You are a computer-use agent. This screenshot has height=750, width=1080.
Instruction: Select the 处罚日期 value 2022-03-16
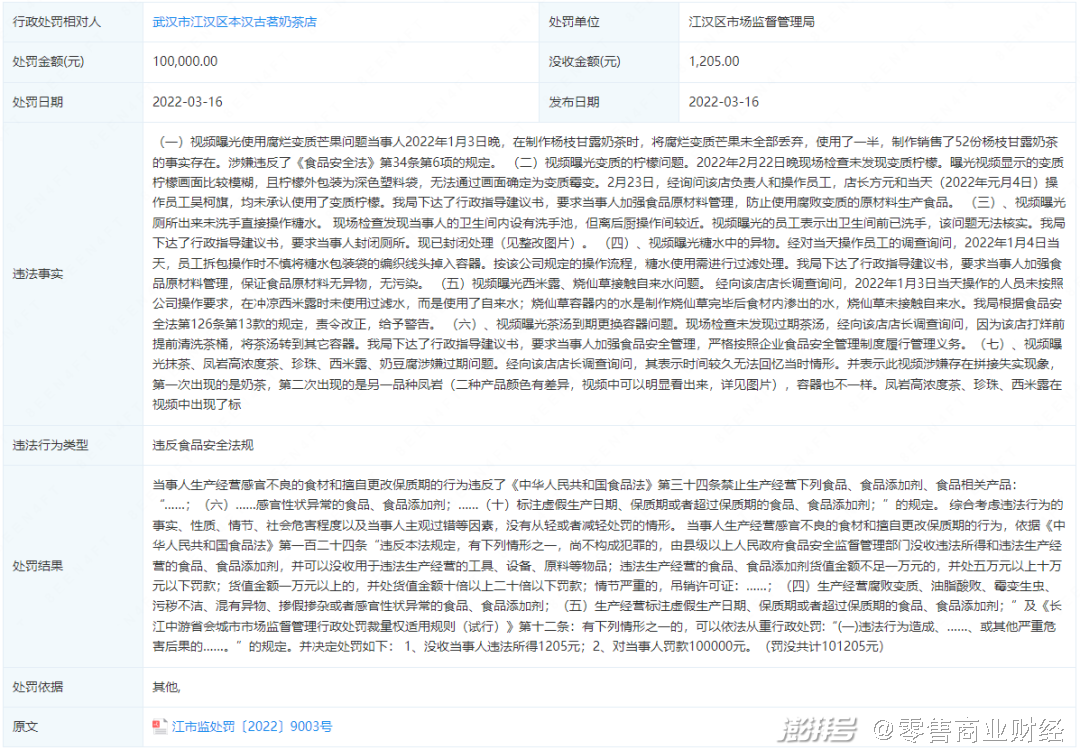pos(187,102)
